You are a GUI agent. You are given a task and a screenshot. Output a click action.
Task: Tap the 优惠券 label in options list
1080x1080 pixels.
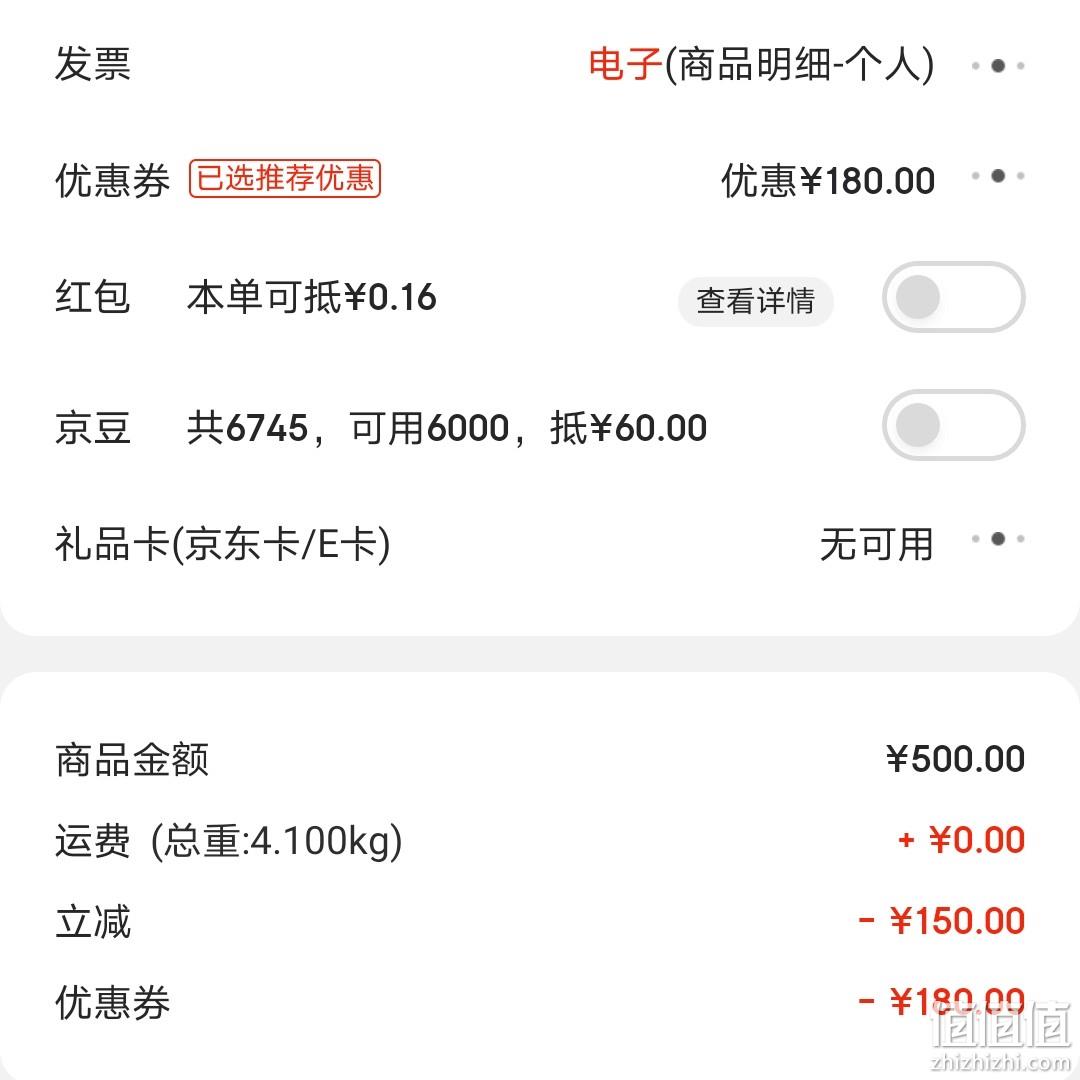(x=112, y=180)
